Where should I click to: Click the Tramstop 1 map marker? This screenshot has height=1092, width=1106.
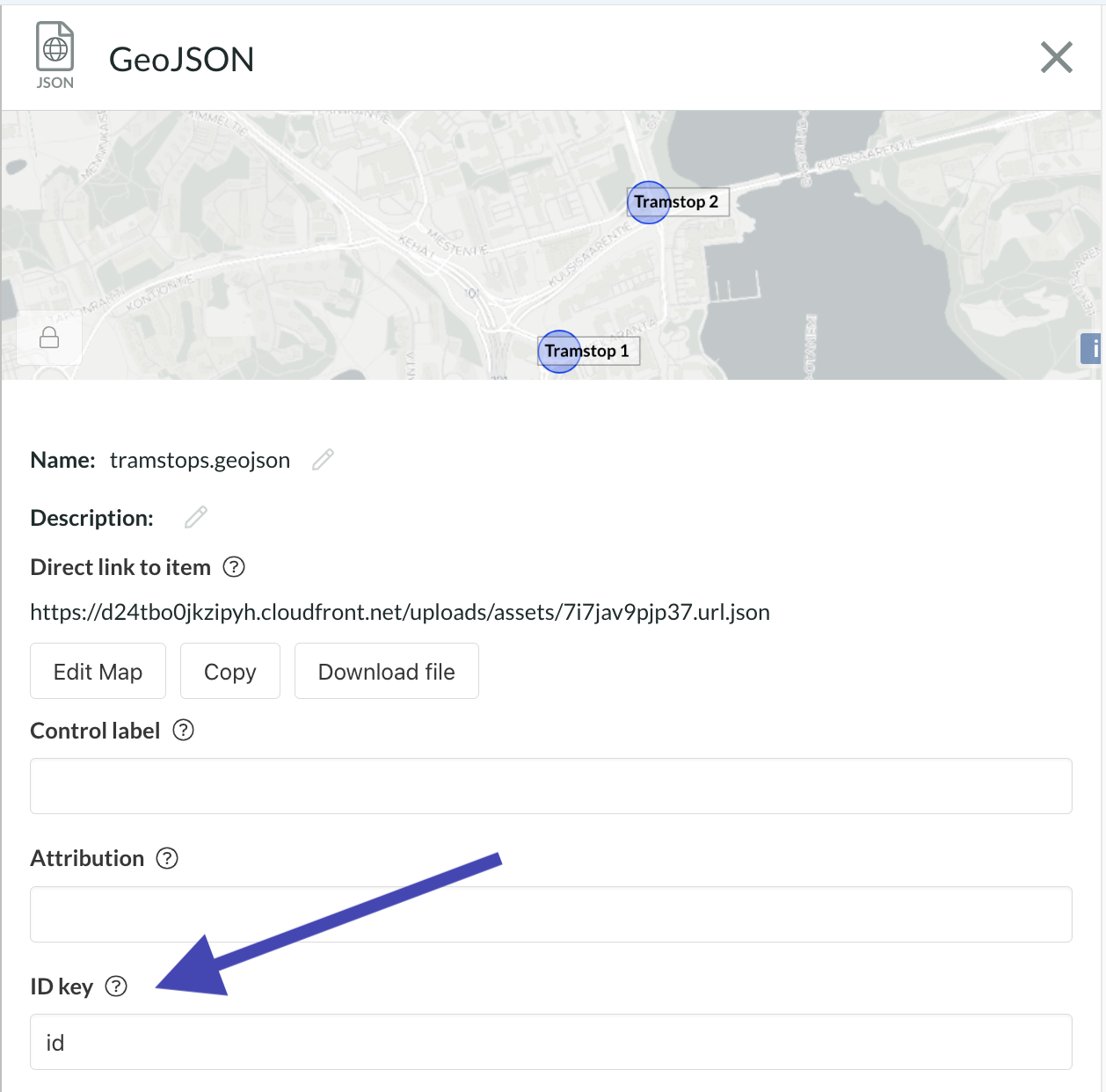pos(559,351)
